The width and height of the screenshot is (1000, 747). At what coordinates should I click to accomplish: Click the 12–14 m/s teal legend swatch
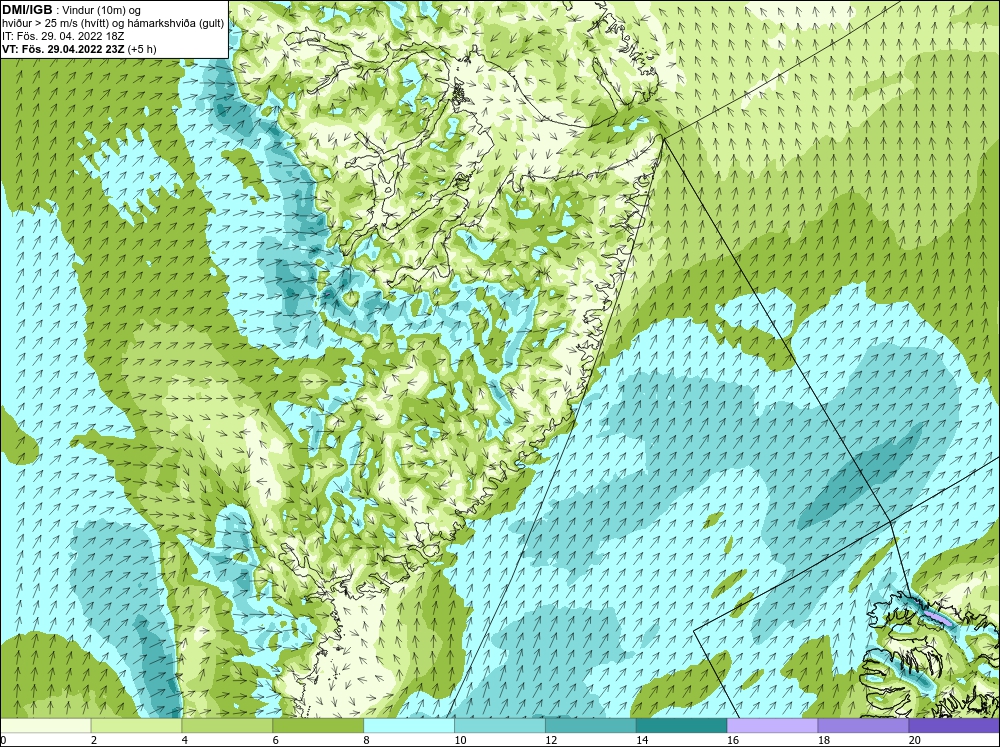(591, 726)
